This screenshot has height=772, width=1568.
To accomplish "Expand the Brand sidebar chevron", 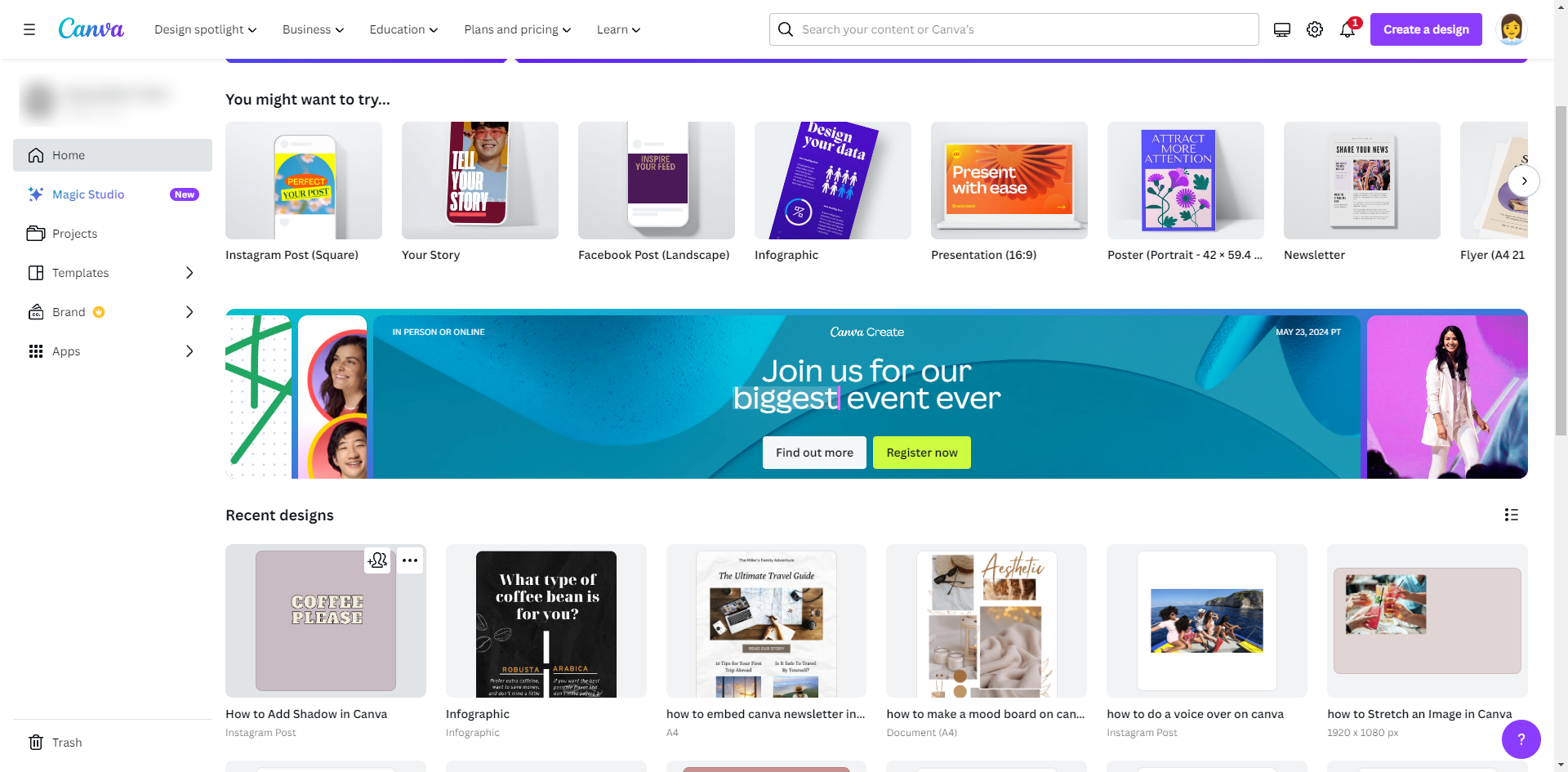I will pos(189,312).
